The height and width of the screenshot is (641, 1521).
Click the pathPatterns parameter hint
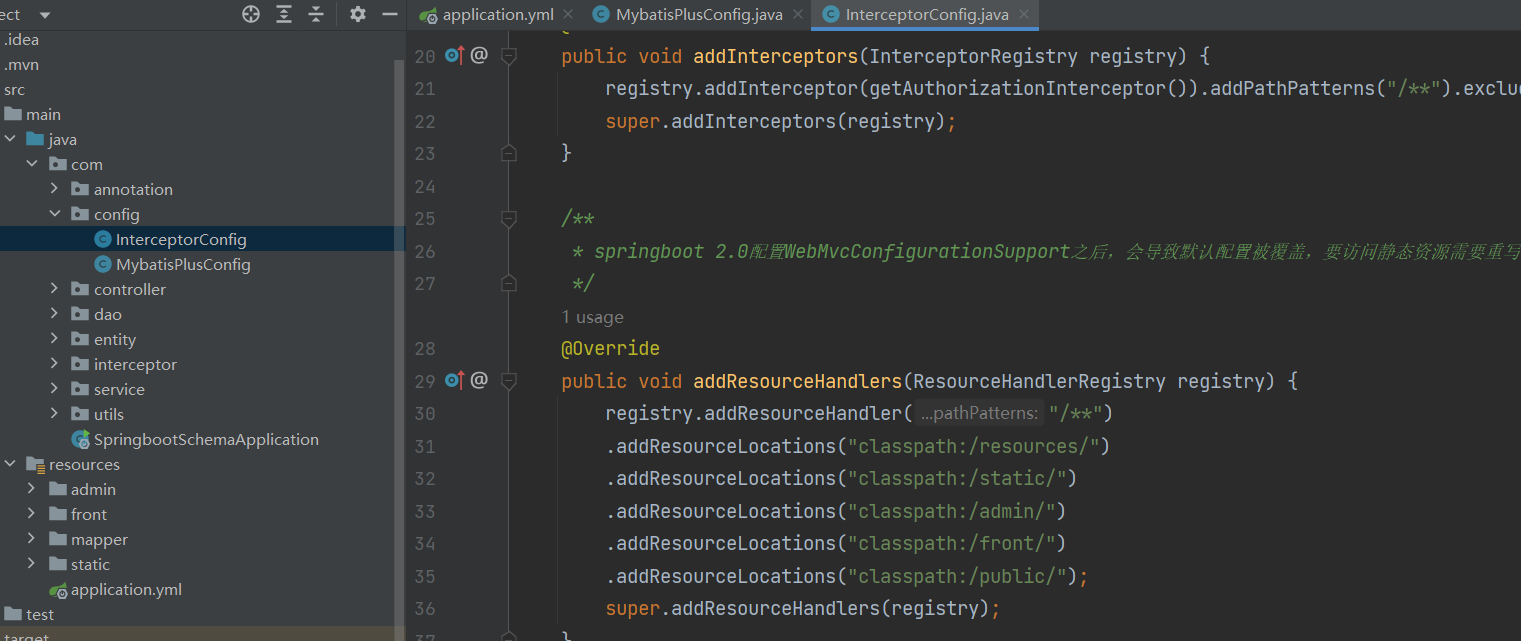(979, 413)
